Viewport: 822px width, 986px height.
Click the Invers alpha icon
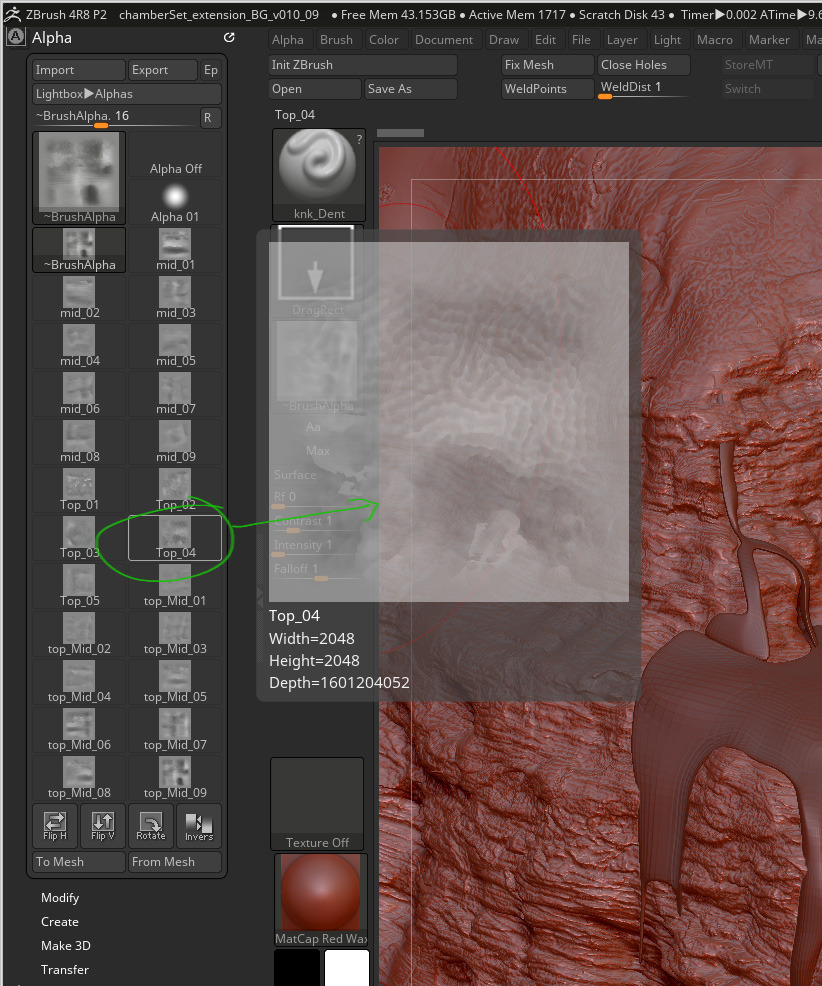click(198, 826)
